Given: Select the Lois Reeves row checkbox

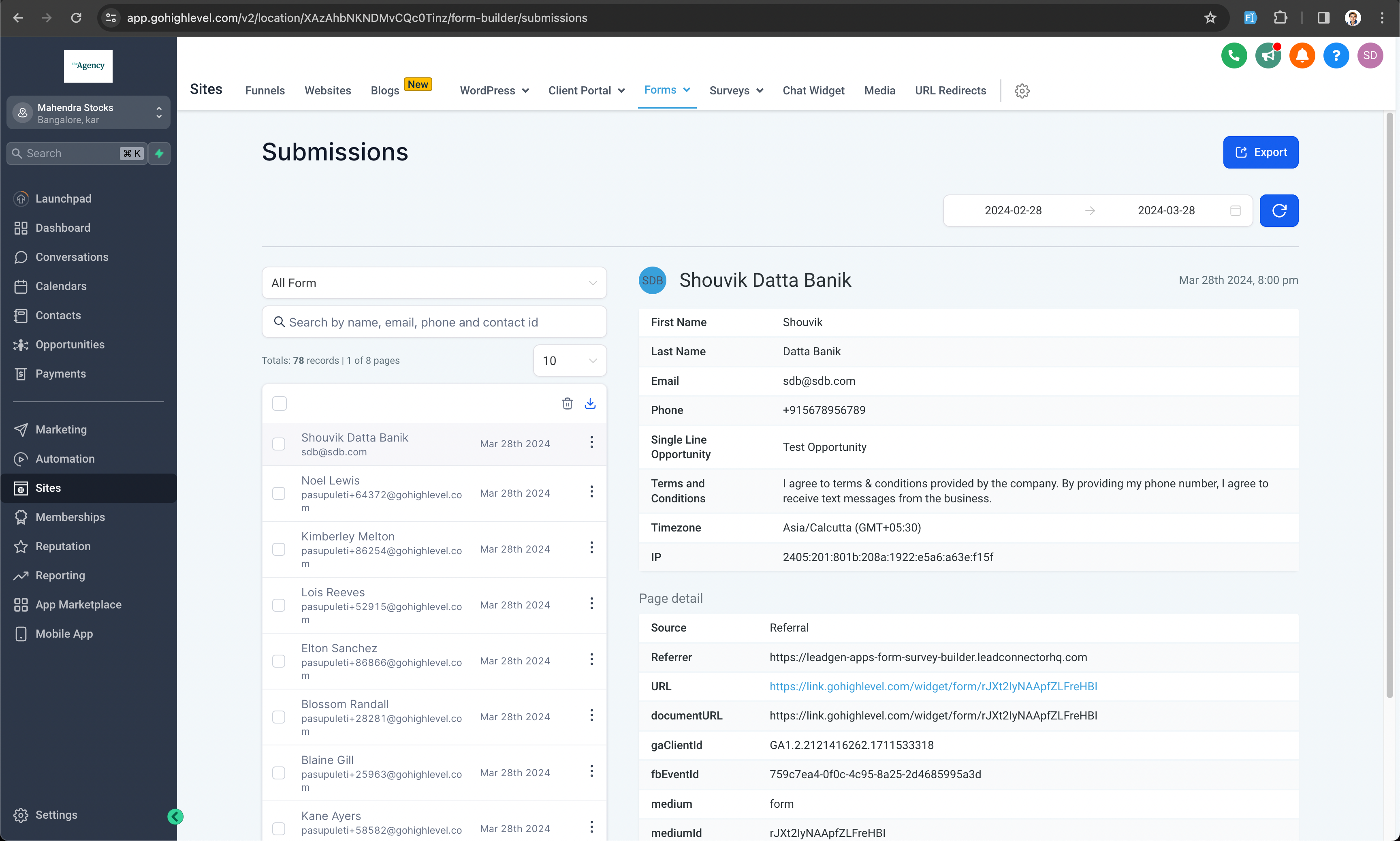Looking at the screenshot, I should (279, 605).
